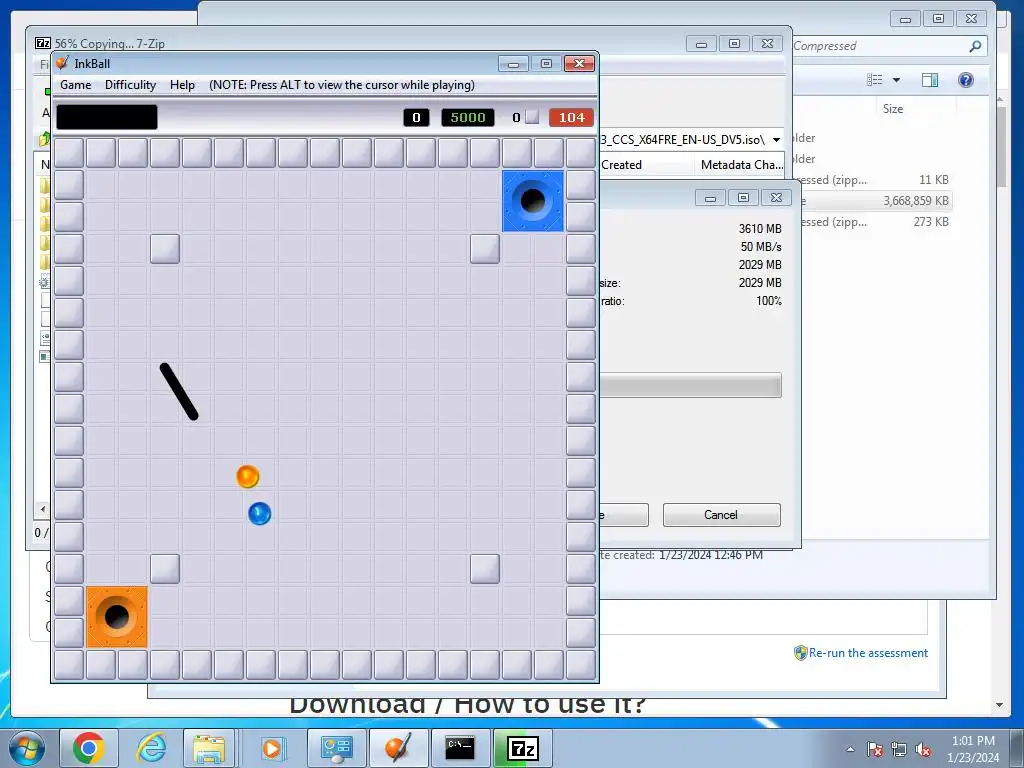1024x768 pixels.
Task: Switch to 7-Zip taskbar icon
Action: coord(522,748)
